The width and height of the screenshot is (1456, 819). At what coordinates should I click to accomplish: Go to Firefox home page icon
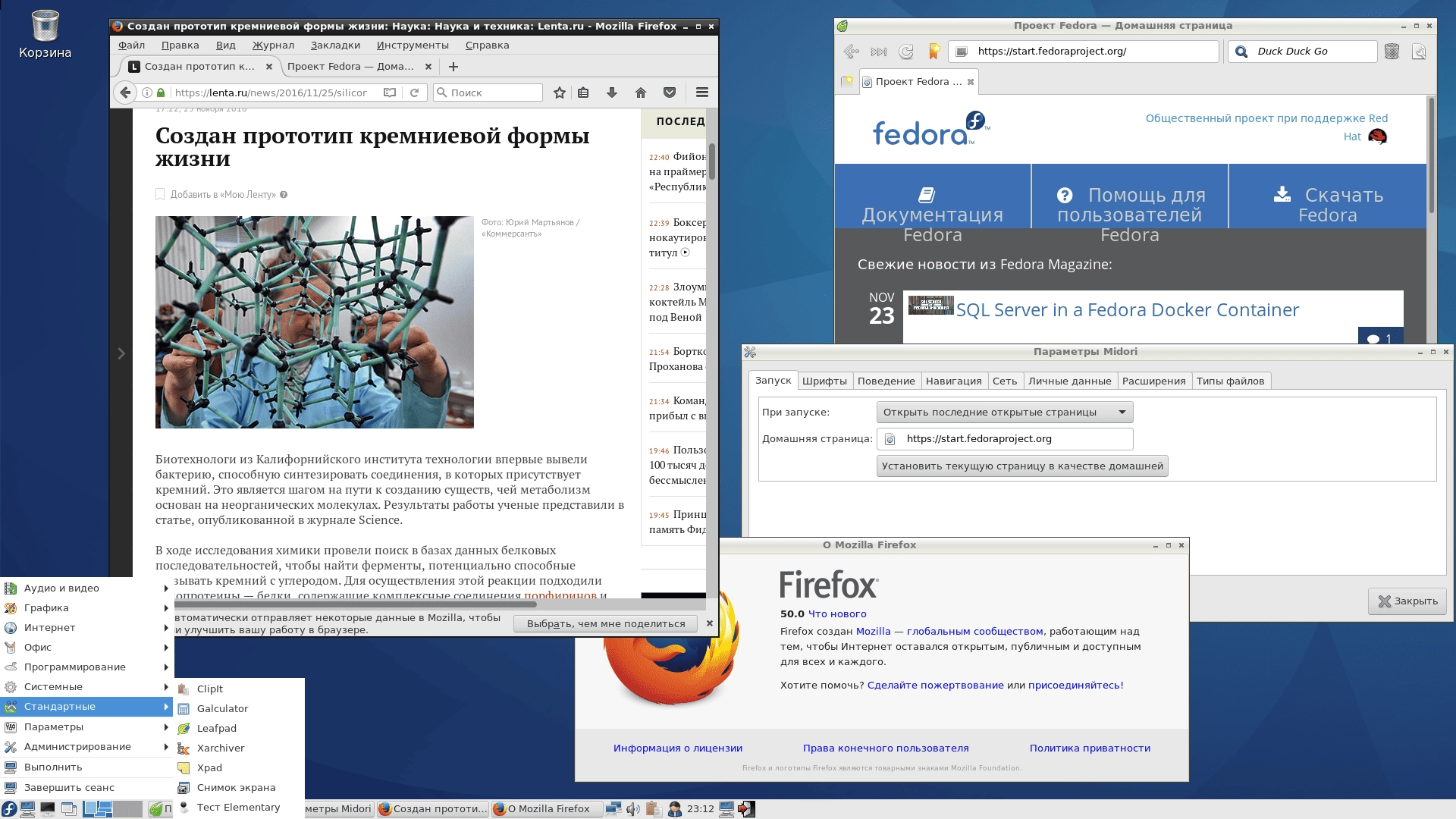click(641, 93)
